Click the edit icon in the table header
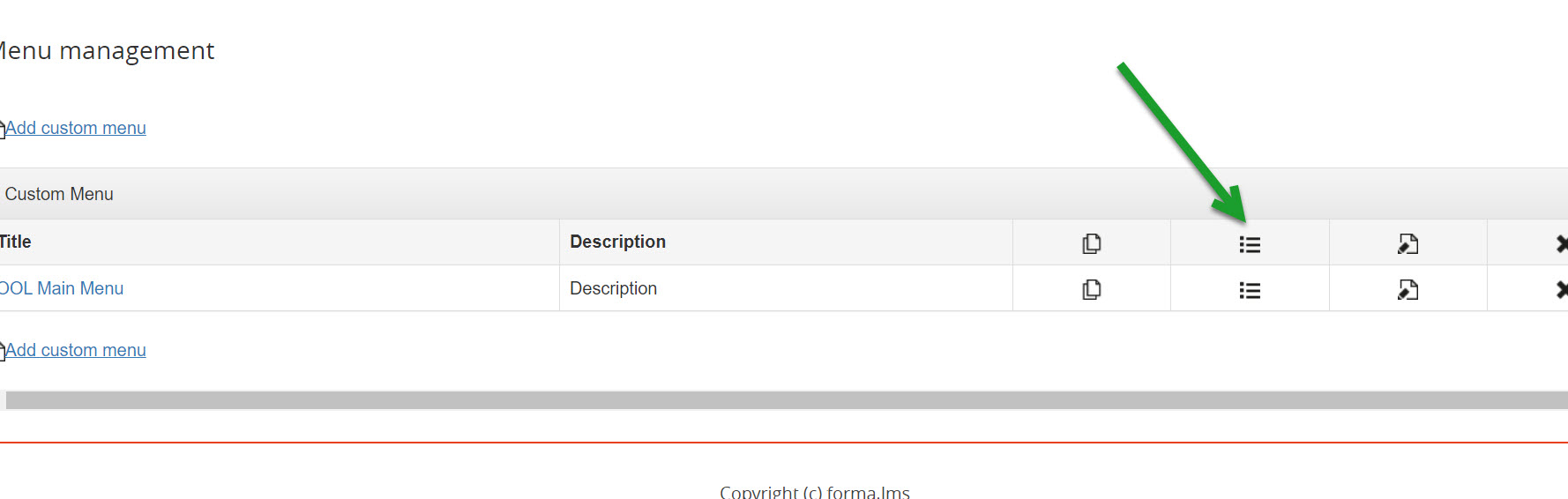The width and height of the screenshot is (1568, 499). pyautogui.click(x=1407, y=243)
